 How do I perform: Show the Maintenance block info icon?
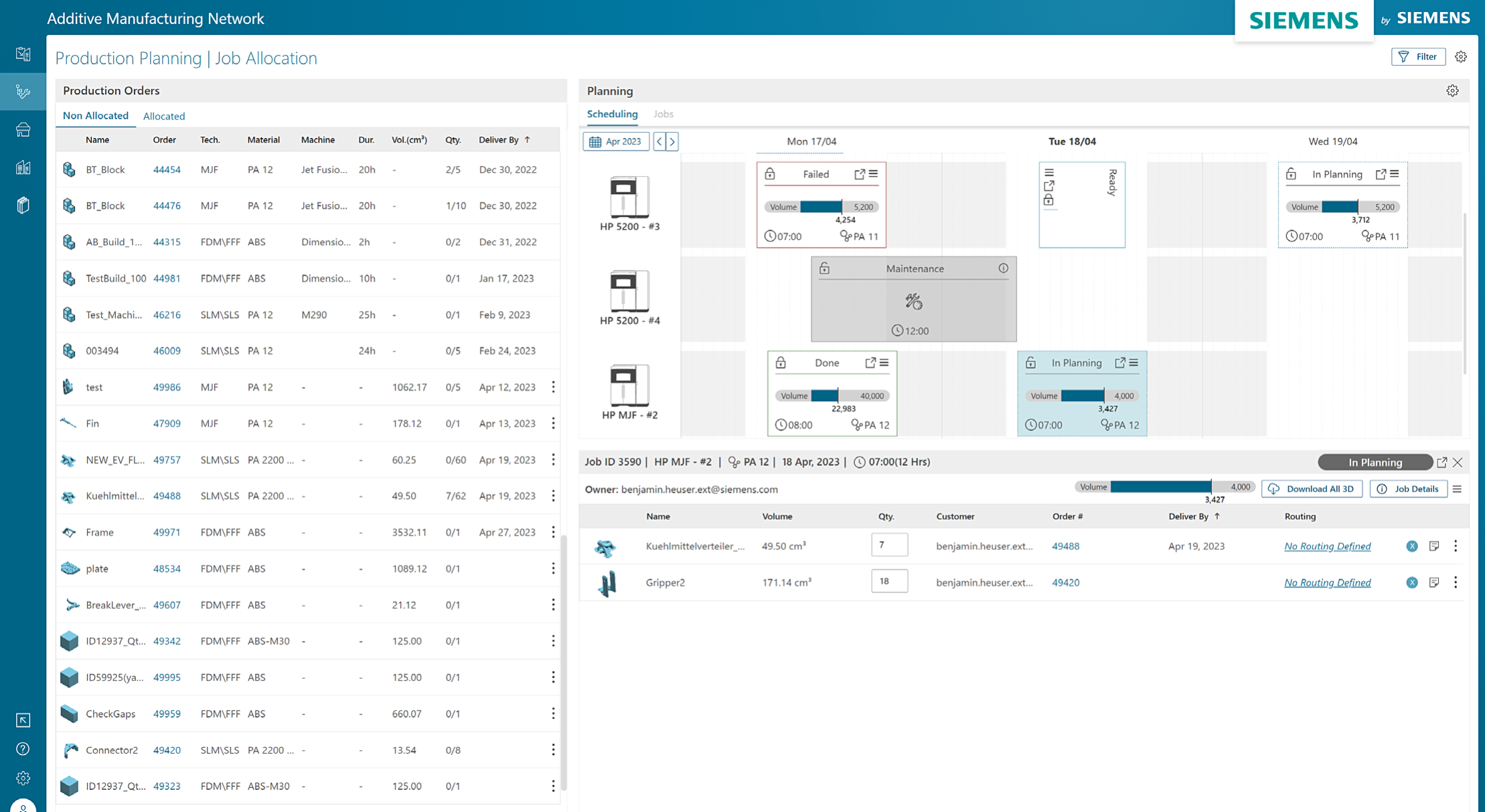[1003, 268]
